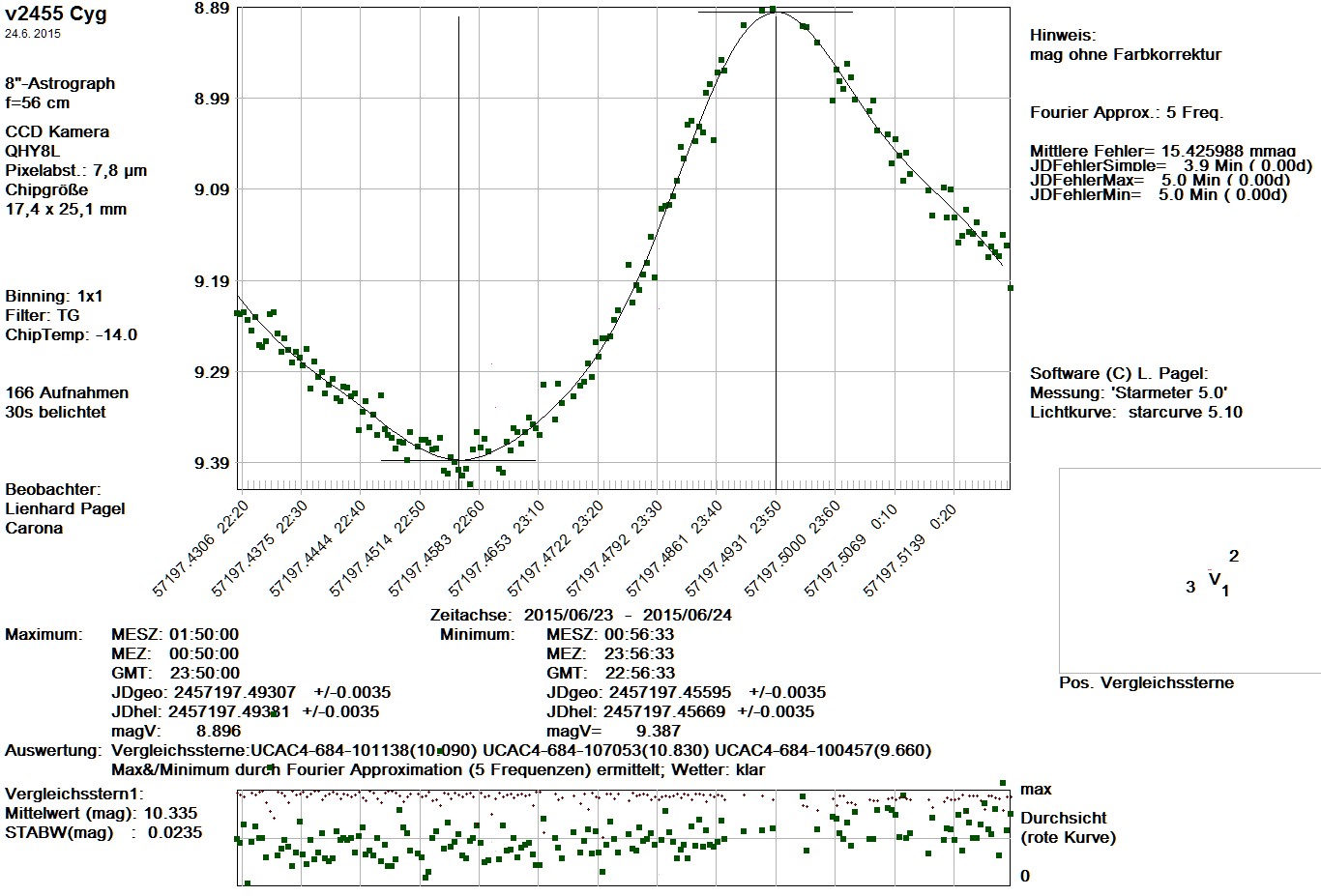
Task: Click the variable star V in the position box
Action: click(x=1214, y=580)
